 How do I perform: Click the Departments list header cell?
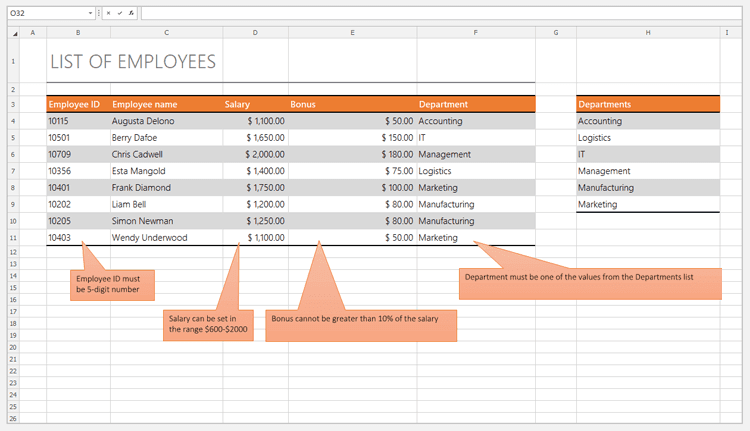point(648,104)
